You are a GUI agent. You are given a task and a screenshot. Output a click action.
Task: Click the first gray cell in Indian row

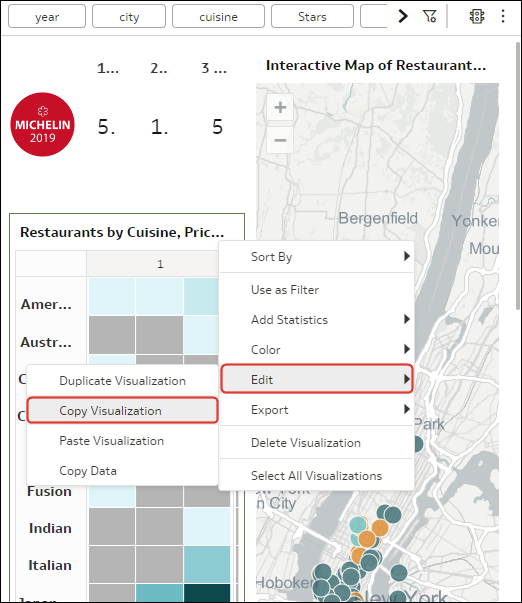coord(112,526)
